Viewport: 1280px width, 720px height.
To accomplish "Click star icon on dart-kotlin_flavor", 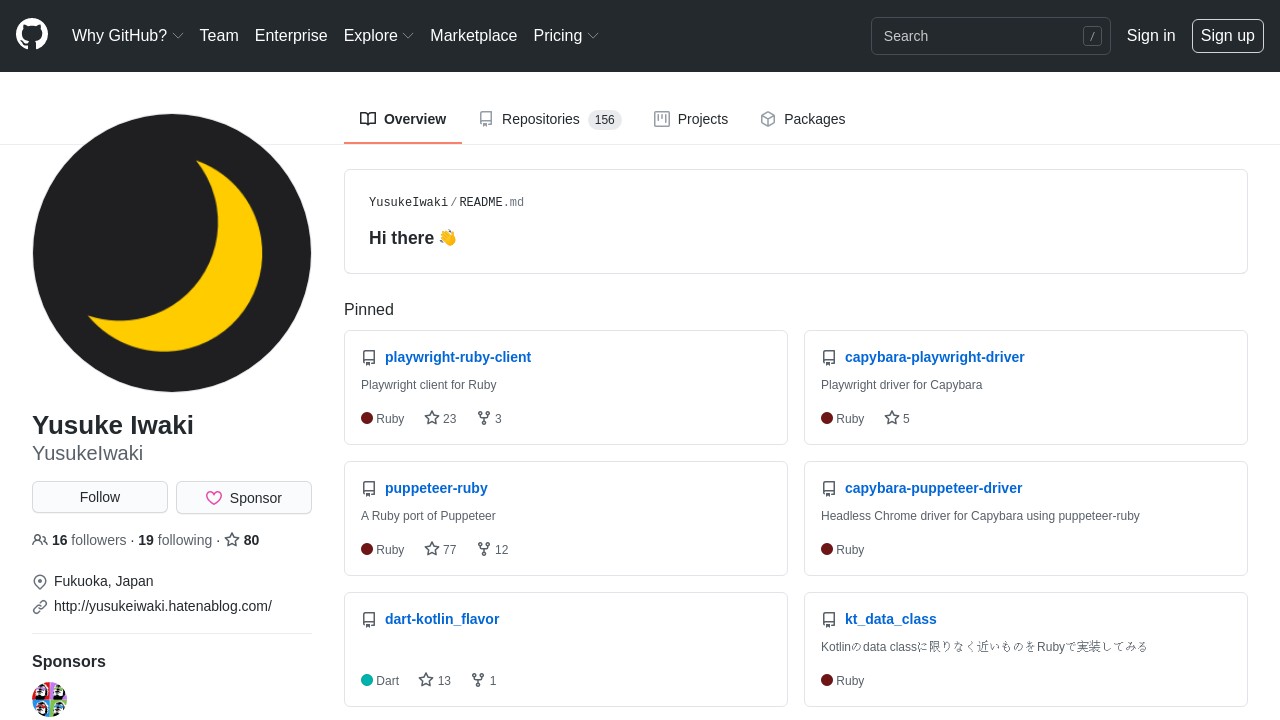I will tap(426, 680).
